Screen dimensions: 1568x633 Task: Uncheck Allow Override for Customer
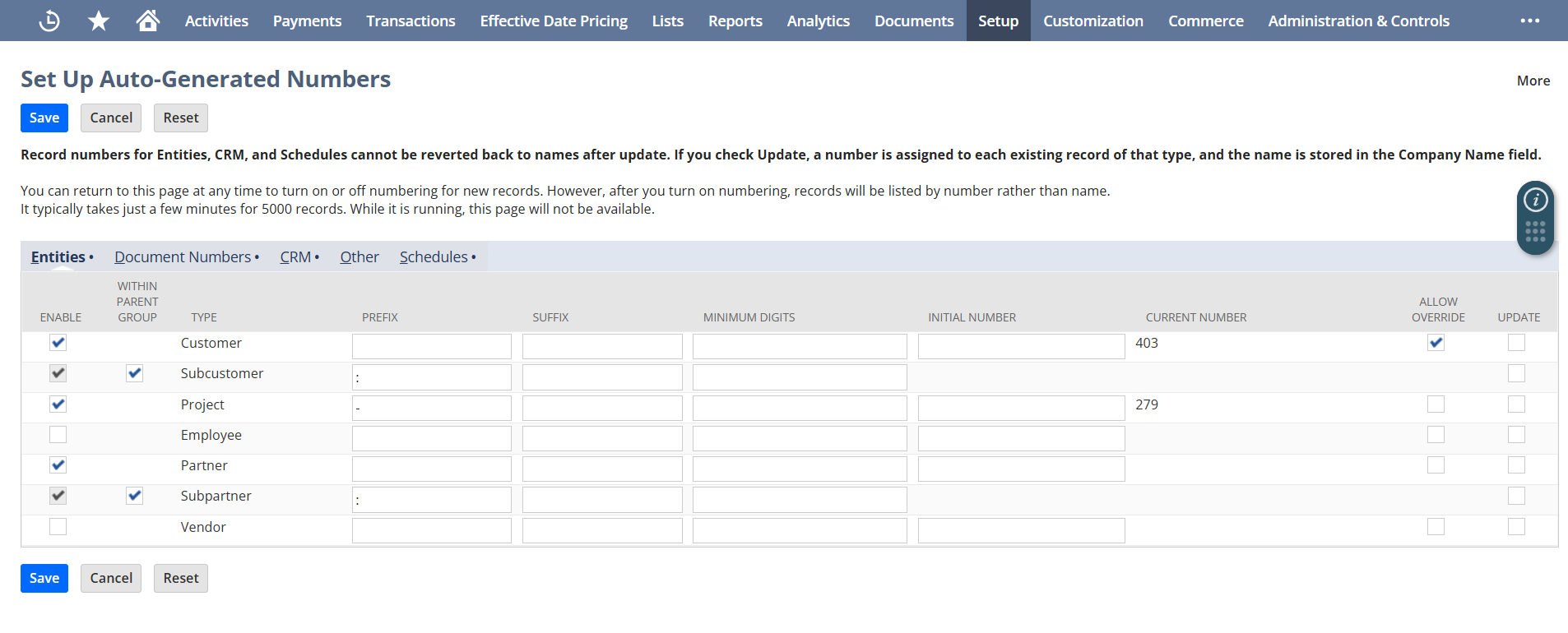(x=1436, y=343)
